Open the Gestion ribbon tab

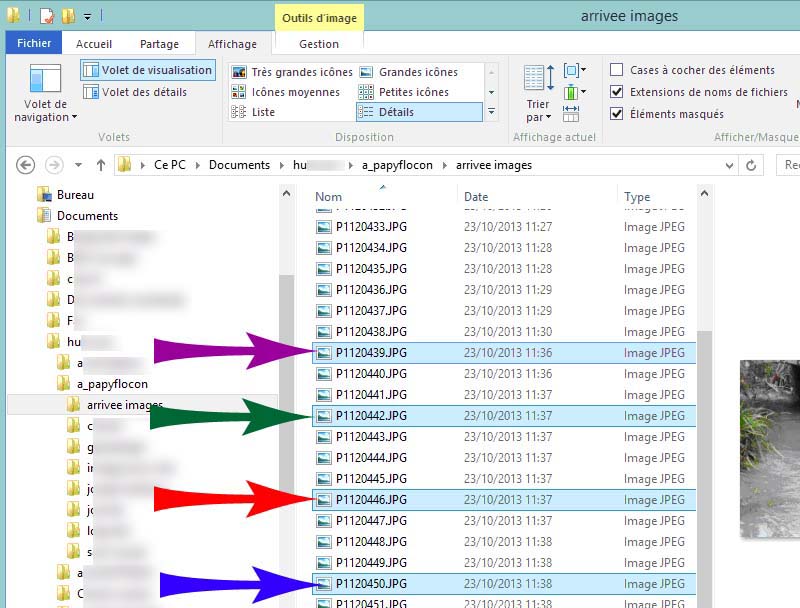tap(319, 44)
